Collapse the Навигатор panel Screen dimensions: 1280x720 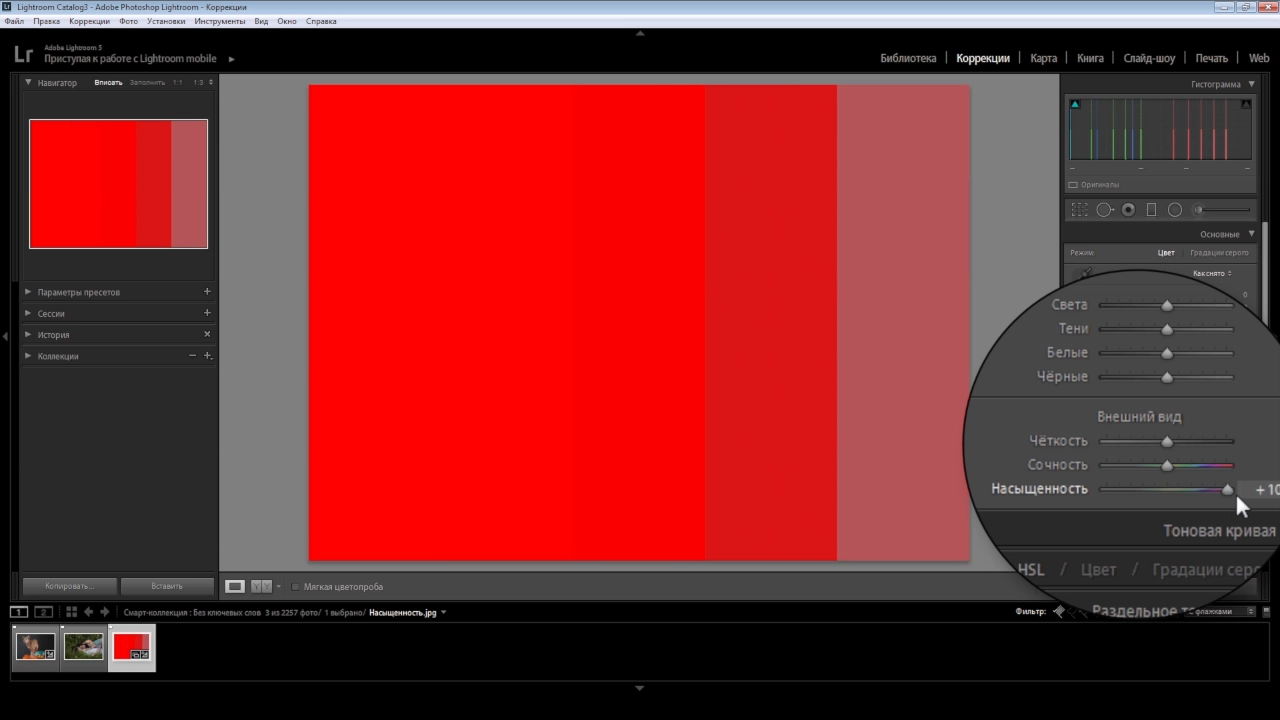(x=28, y=83)
